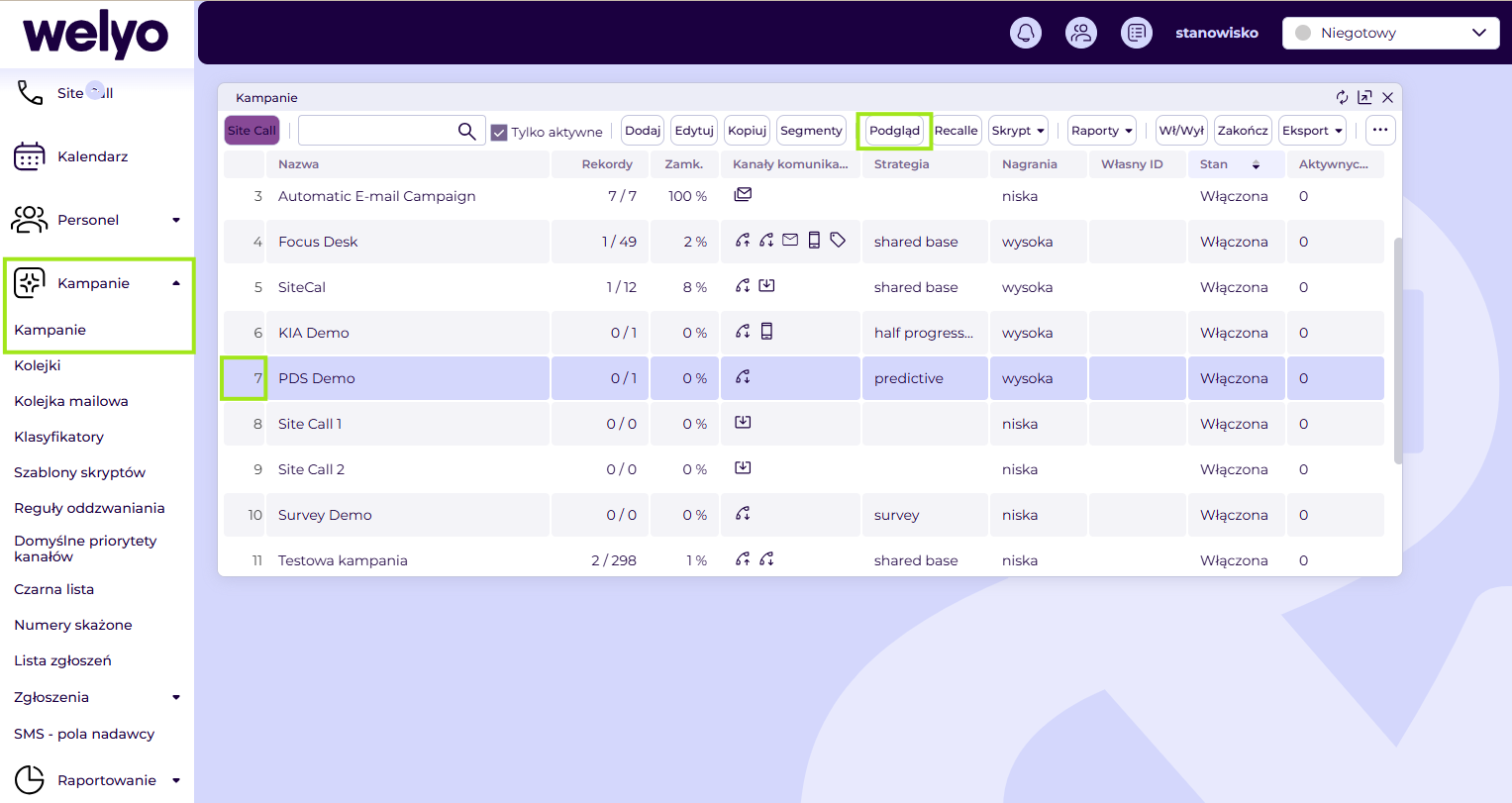This screenshot has height=803, width=1512.
Task: Click the Podgląd button
Action: (x=895, y=131)
